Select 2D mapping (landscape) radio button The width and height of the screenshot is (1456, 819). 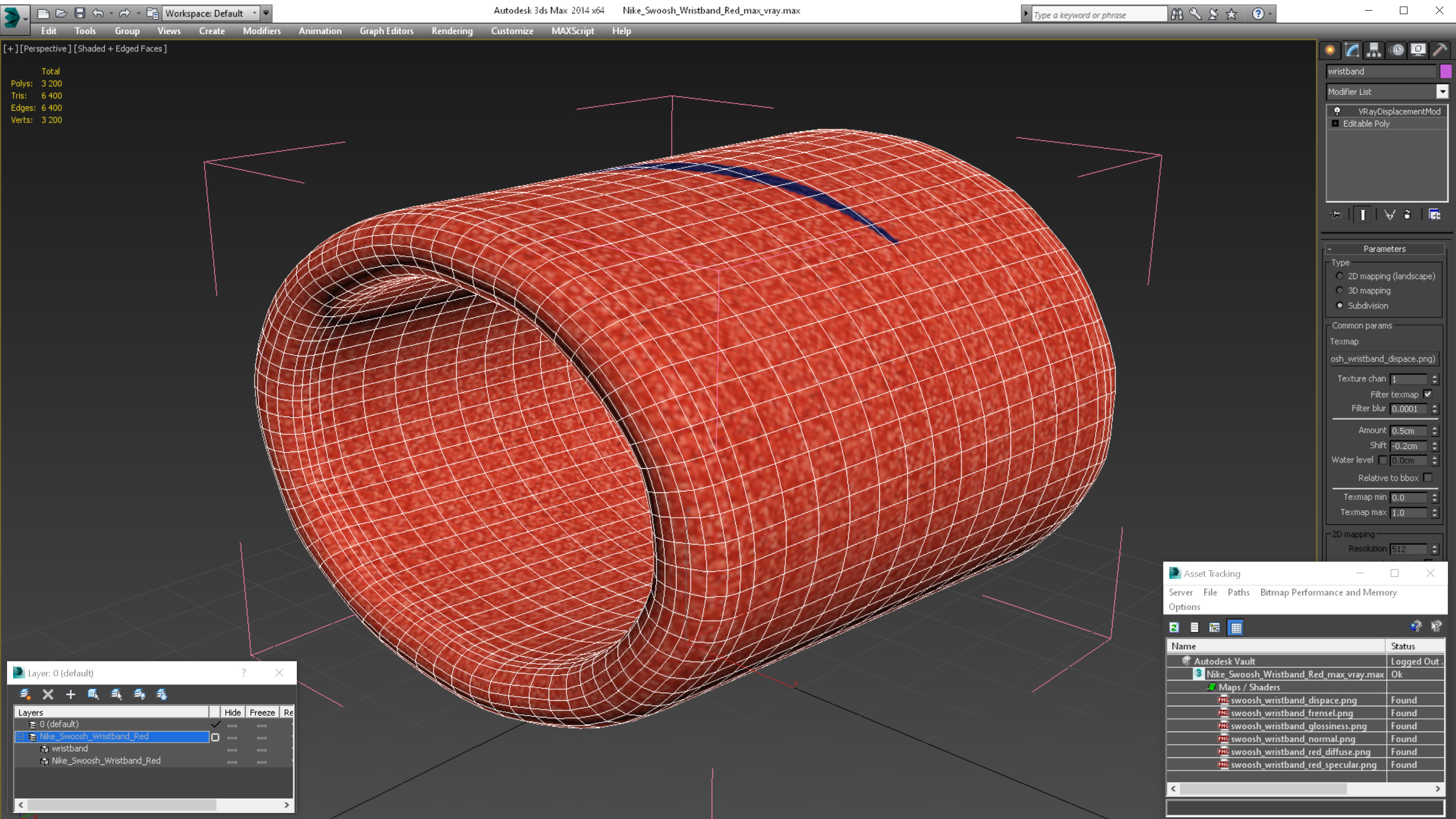click(x=1339, y=276)
